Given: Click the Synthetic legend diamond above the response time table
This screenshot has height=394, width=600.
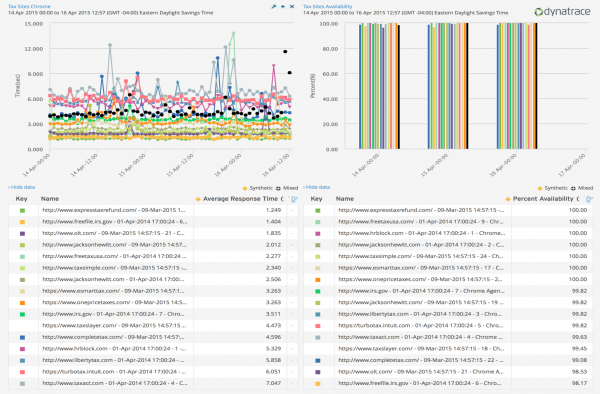Looking at the screenshot, I should pyautogui.click(x=245, y=188).
